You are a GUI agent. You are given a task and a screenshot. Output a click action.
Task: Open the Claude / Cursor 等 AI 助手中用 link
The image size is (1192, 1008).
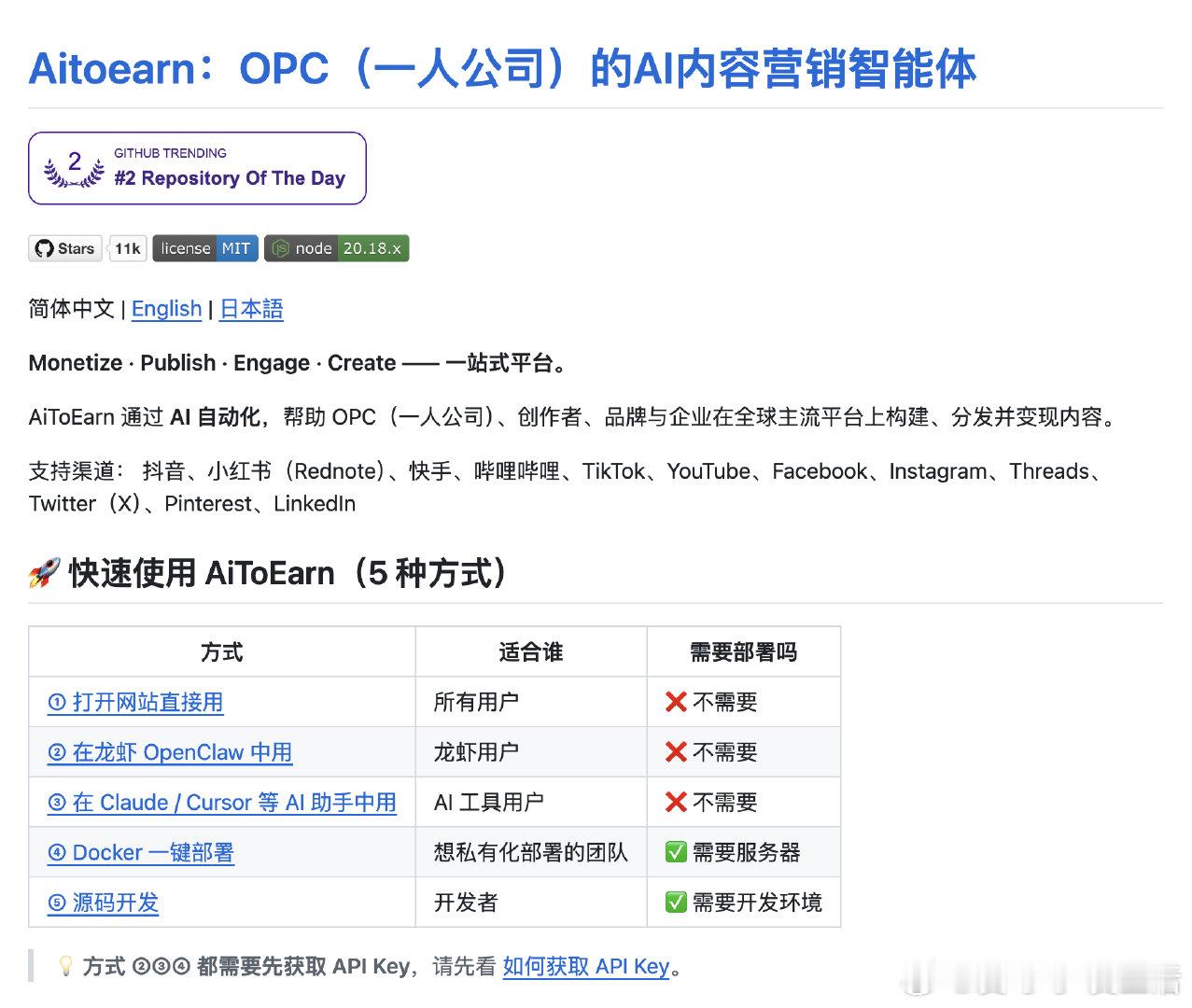[222, 803]
